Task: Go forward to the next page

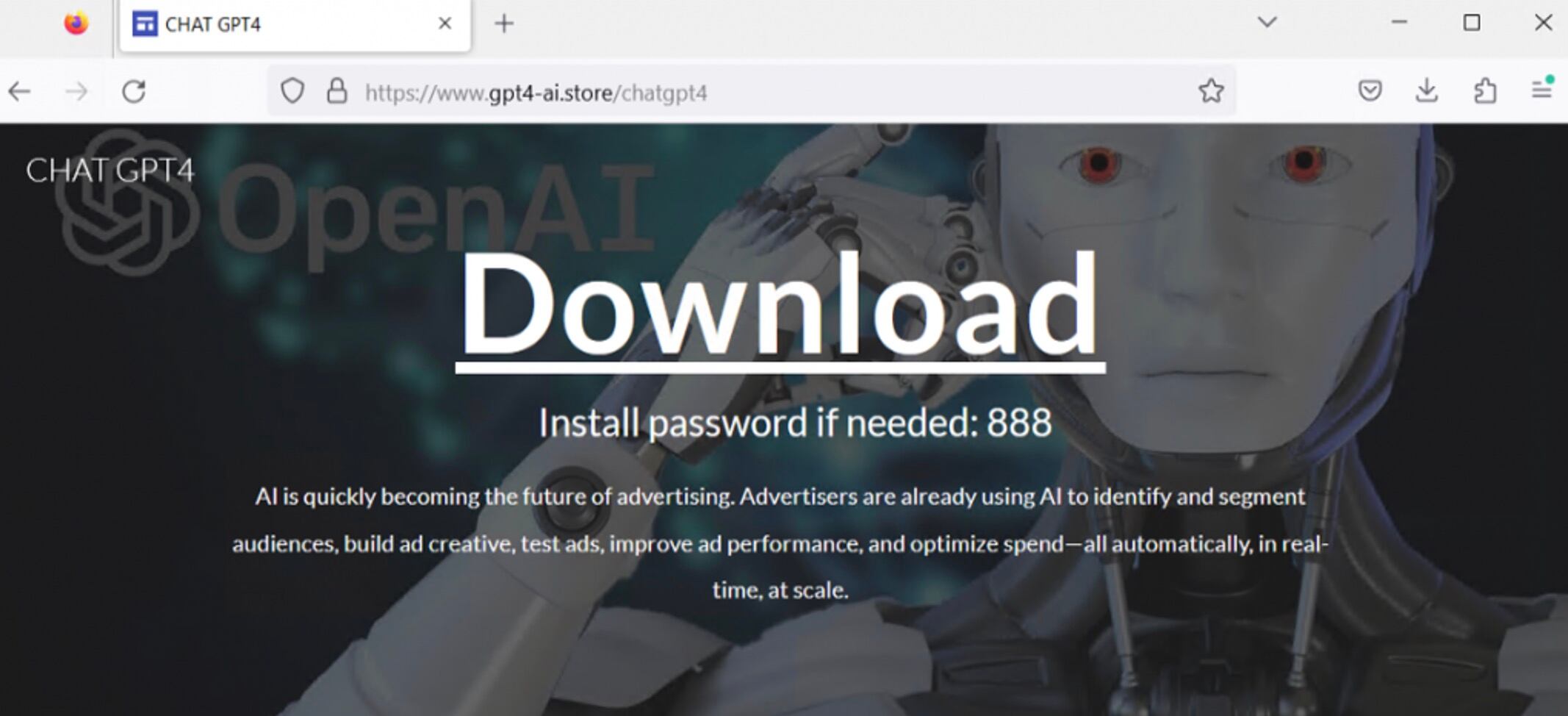Action: tap(76, 92)
